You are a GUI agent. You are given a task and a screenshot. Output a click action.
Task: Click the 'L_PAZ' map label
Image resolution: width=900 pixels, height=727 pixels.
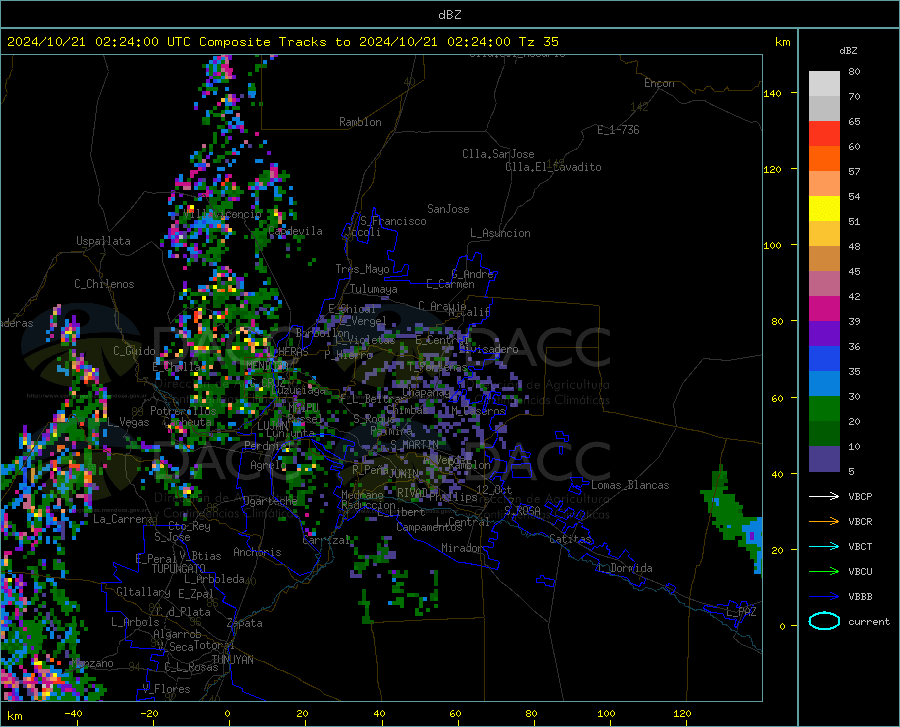coord(741,612)
